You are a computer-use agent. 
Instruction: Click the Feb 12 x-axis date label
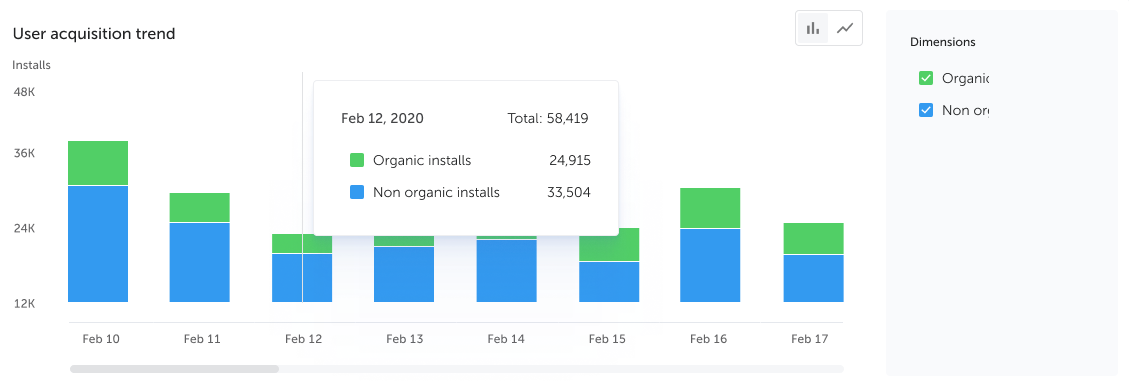click(x=302, y=339)
